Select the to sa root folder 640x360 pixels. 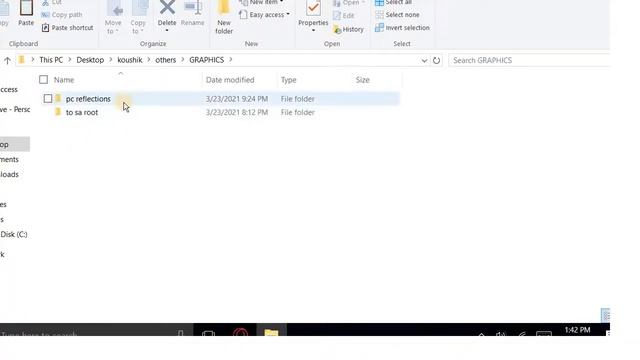[82, 112]
